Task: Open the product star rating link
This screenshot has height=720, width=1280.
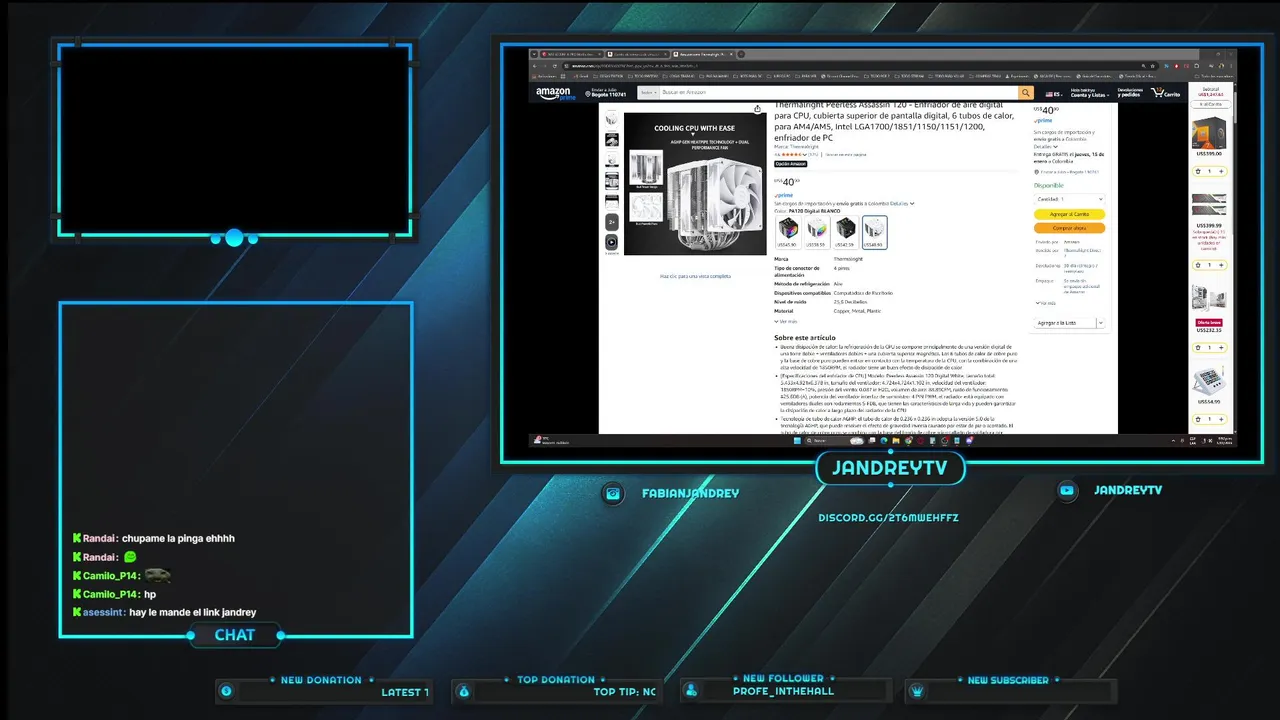Action: tap(793, 154)
